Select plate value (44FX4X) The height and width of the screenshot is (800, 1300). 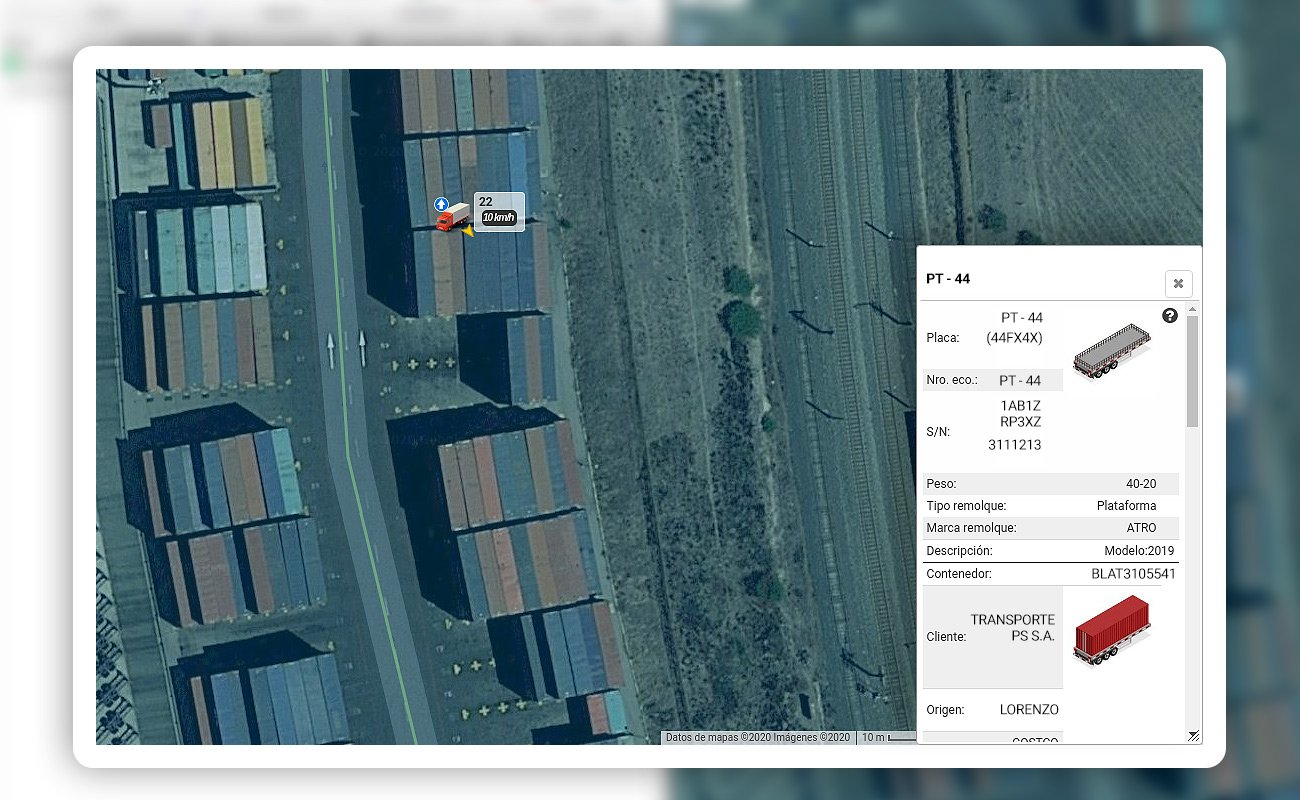tap(1014, 338)
